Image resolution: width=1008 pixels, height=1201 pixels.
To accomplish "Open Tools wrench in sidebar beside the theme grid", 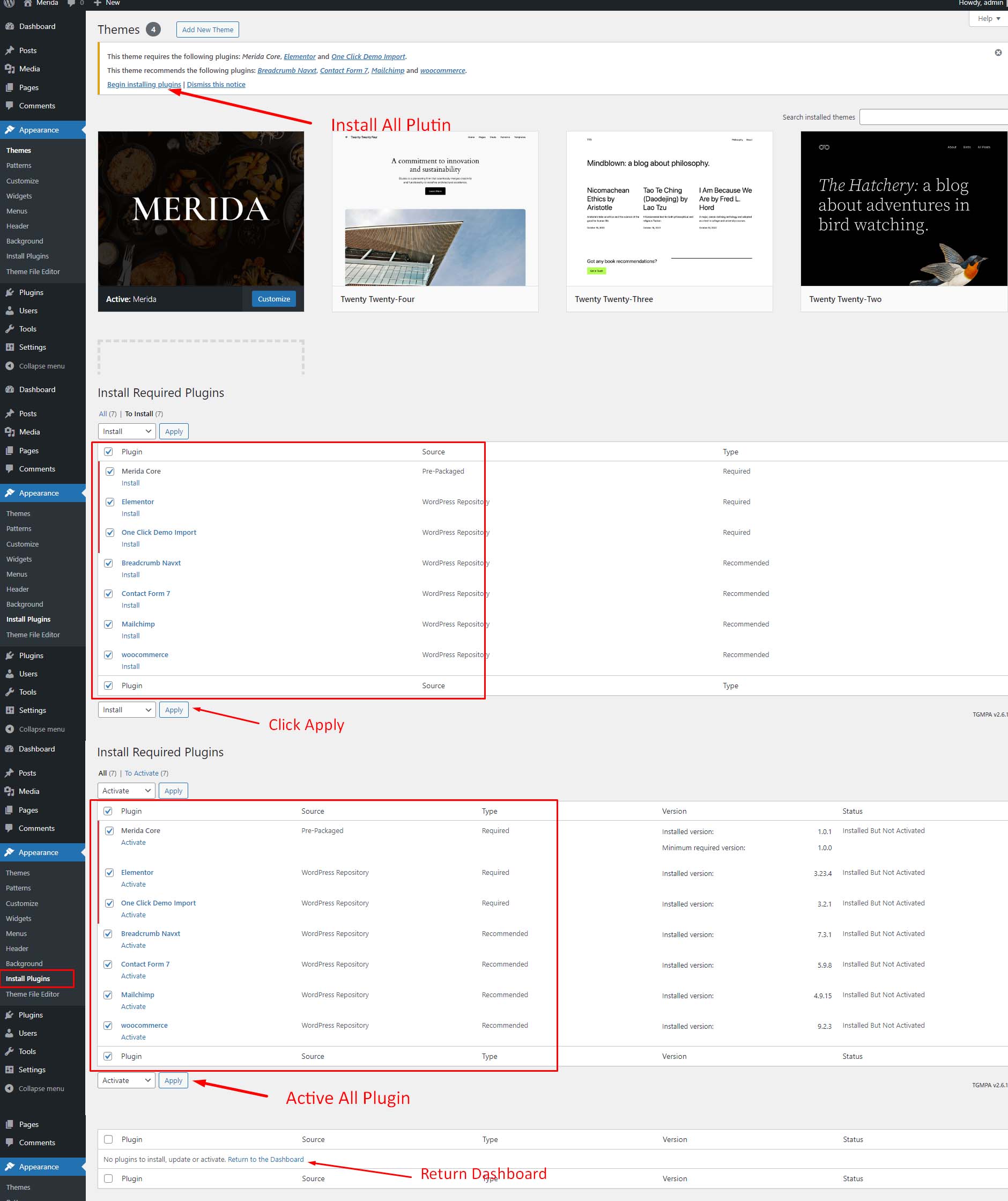I will point(10,329).
